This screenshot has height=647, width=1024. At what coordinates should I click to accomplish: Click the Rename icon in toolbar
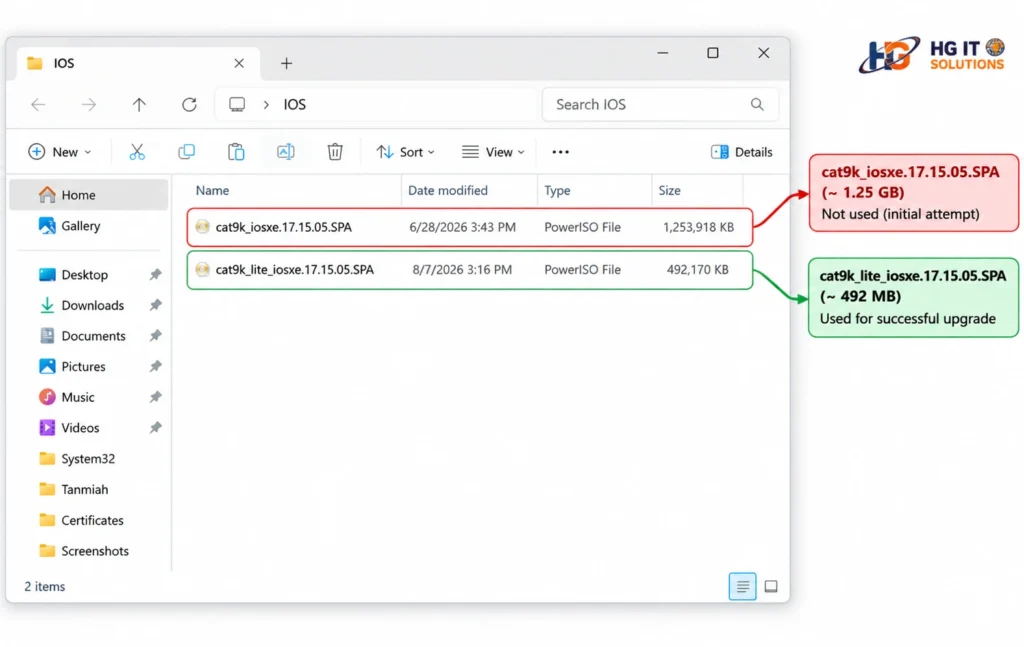(285, 152)
